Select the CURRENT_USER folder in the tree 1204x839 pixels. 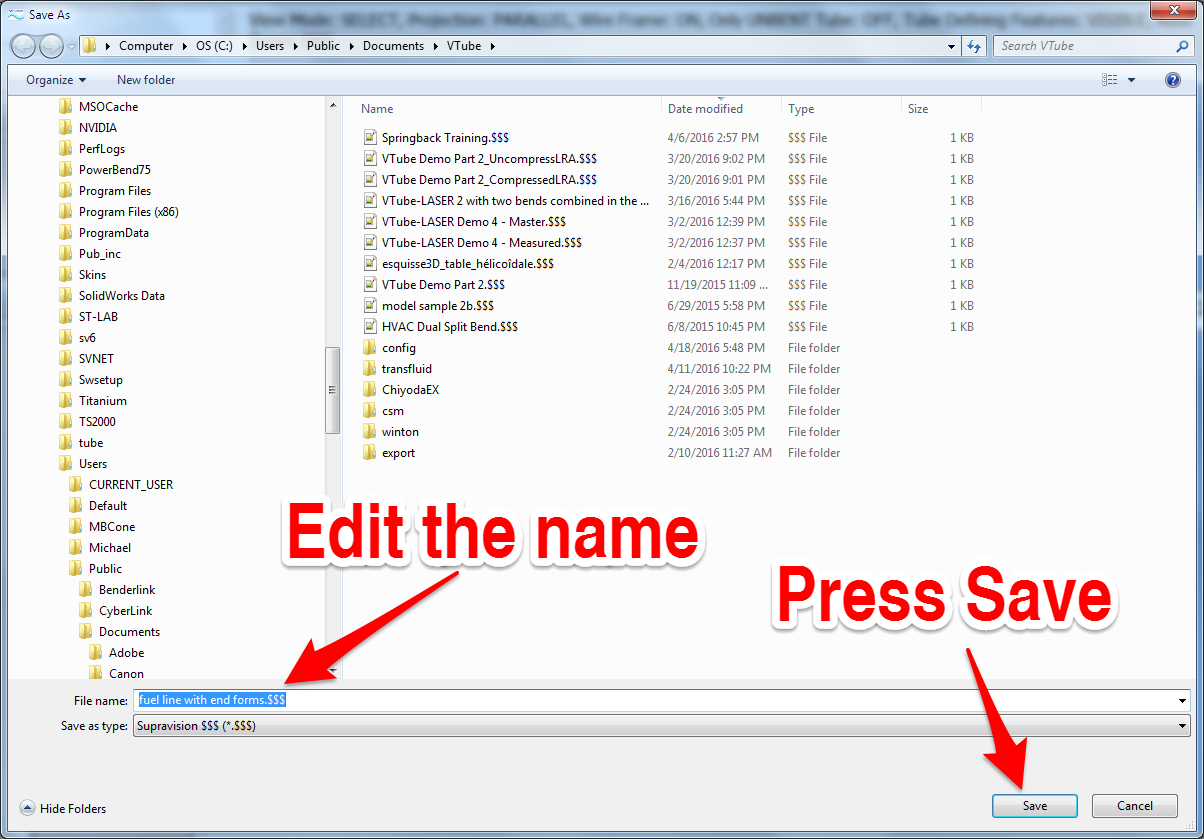click(x=130, y=485)
